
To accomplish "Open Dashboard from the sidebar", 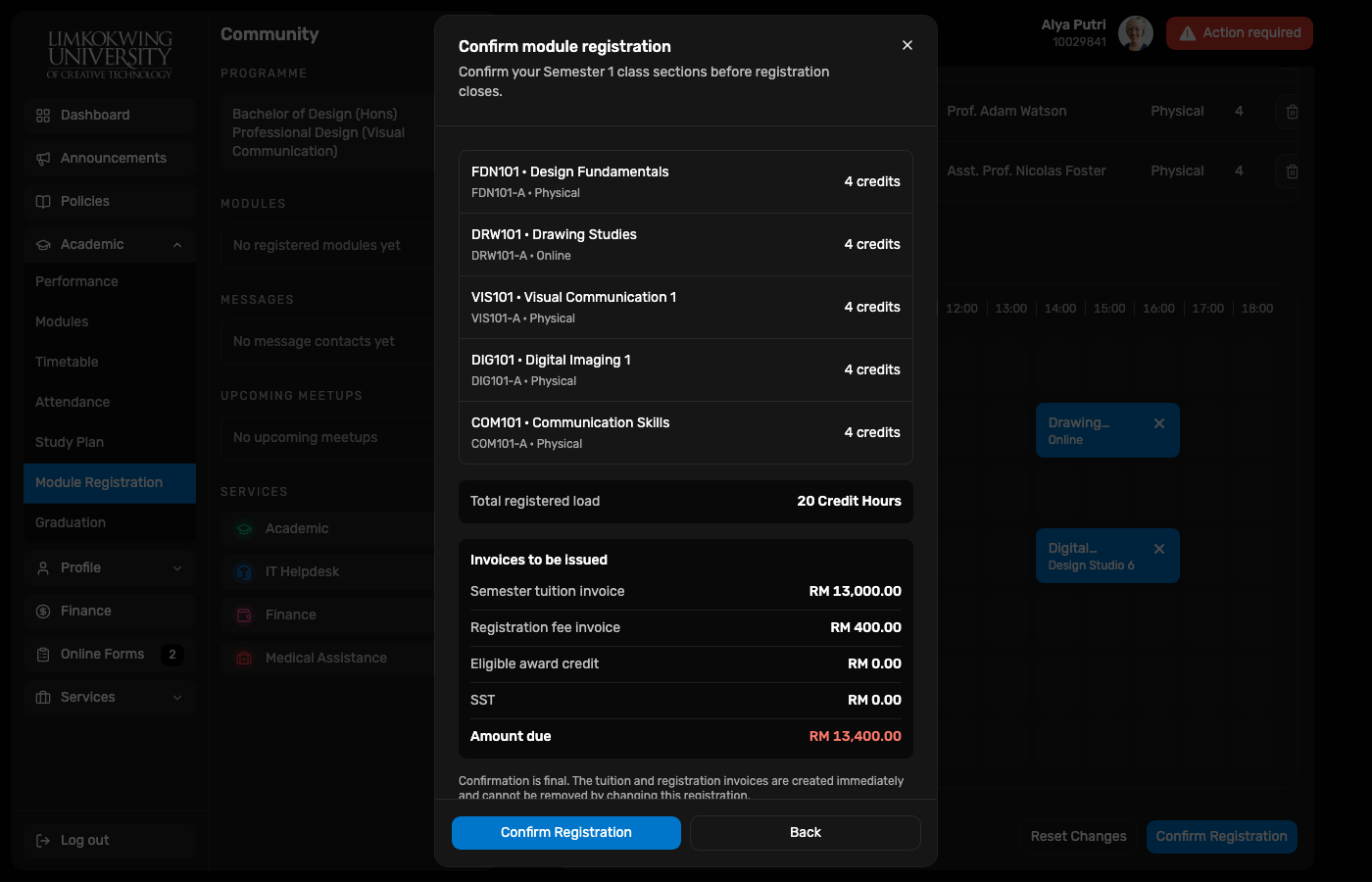I will 110,116.
